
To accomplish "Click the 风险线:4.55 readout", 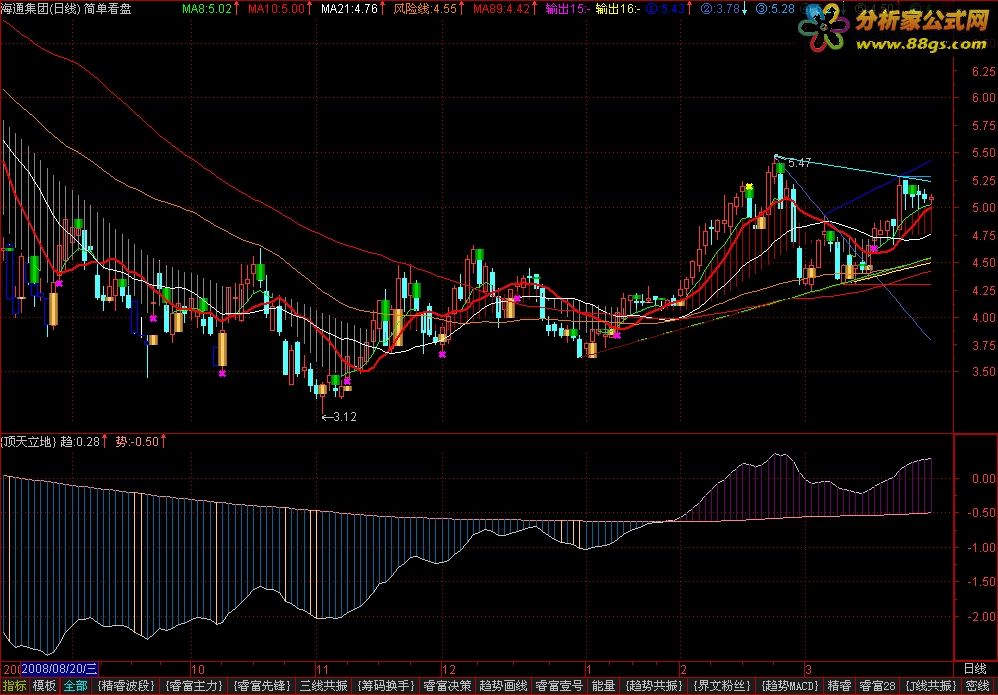I will 425,9.
